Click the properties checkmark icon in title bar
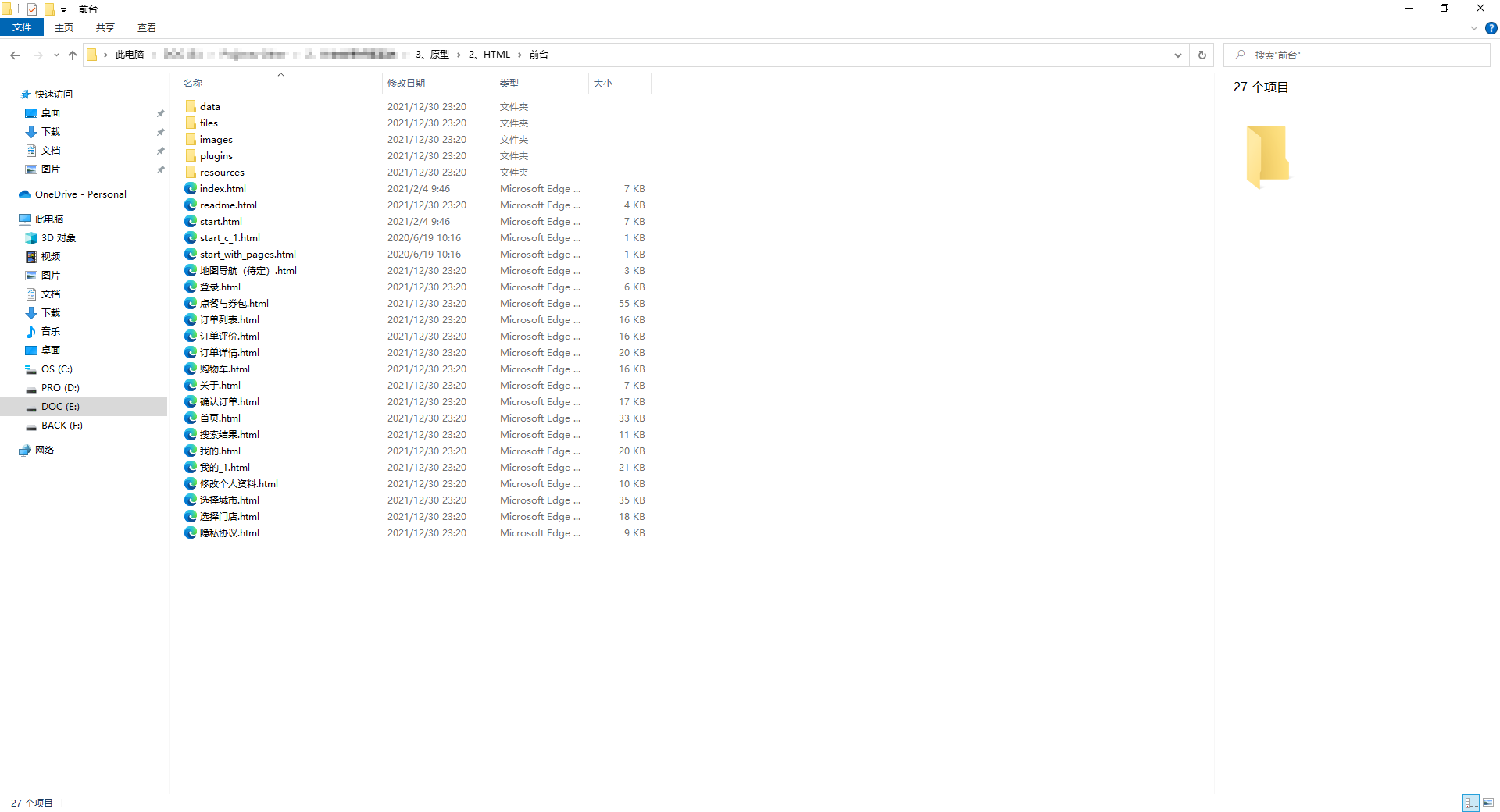This screenshot has height=812, width=1500. pos(32,9)
